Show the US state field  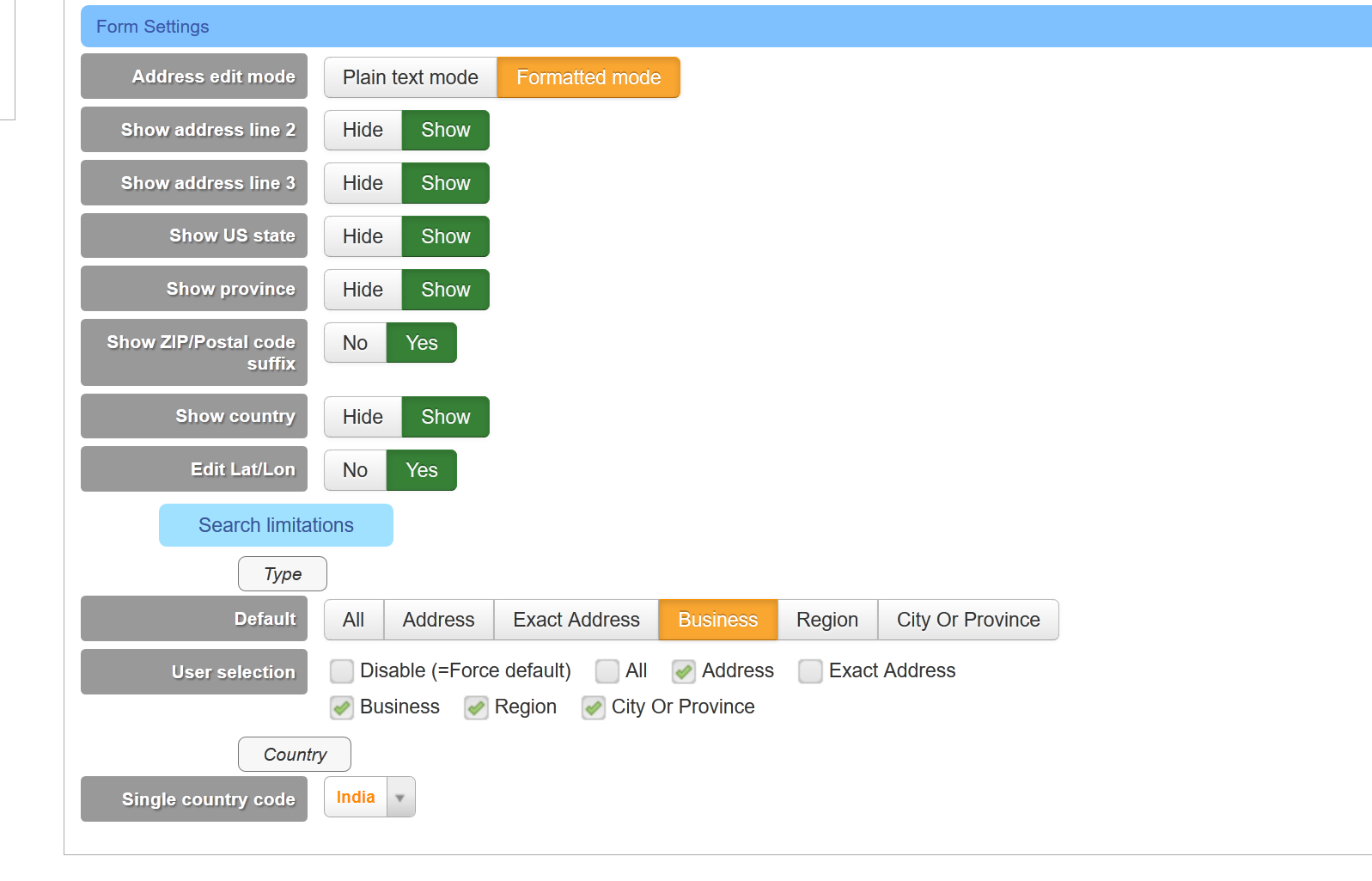pos(446,236)
